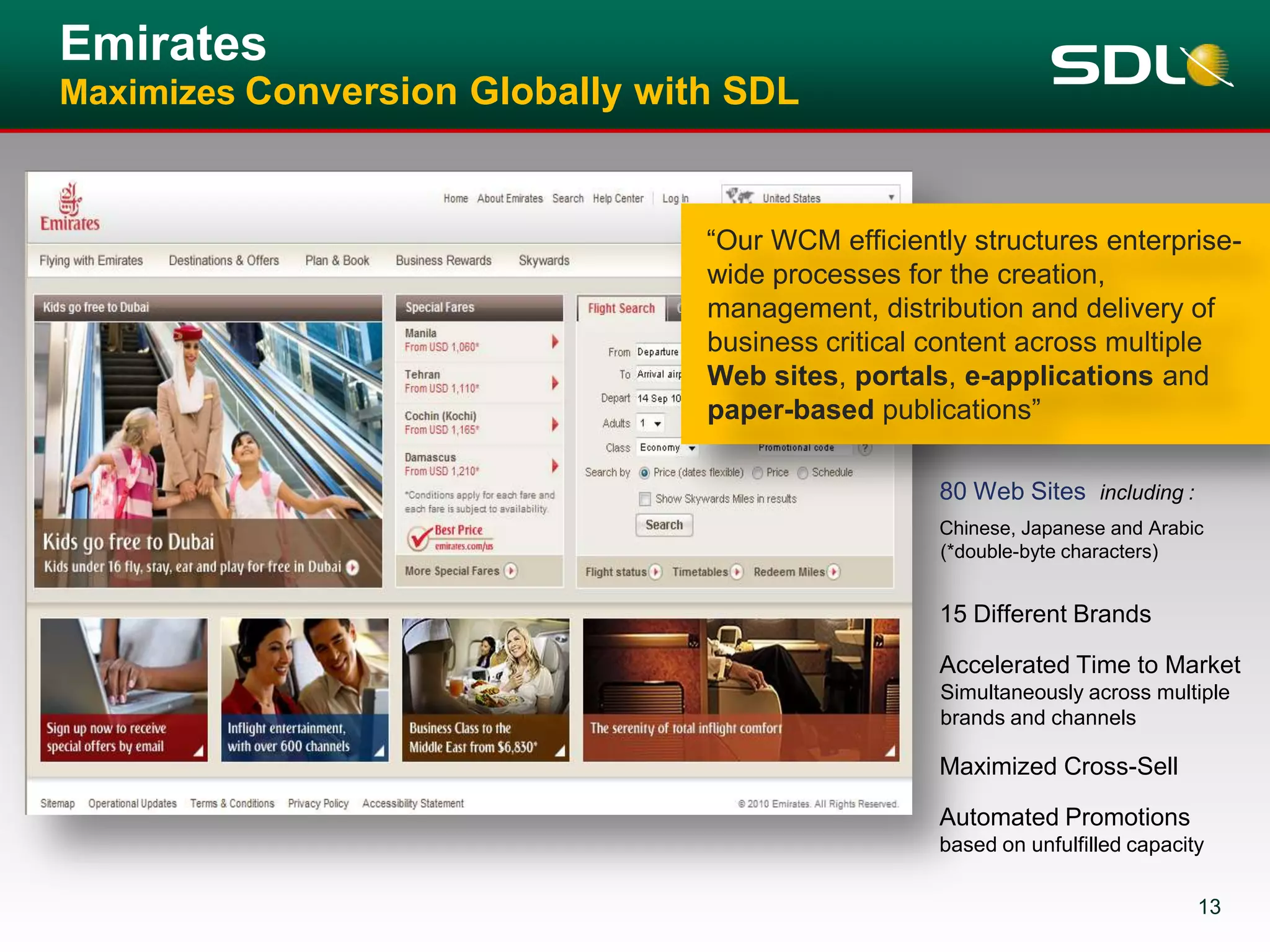Click the arrow icon after More Special Fares

[x=510, y=571]
